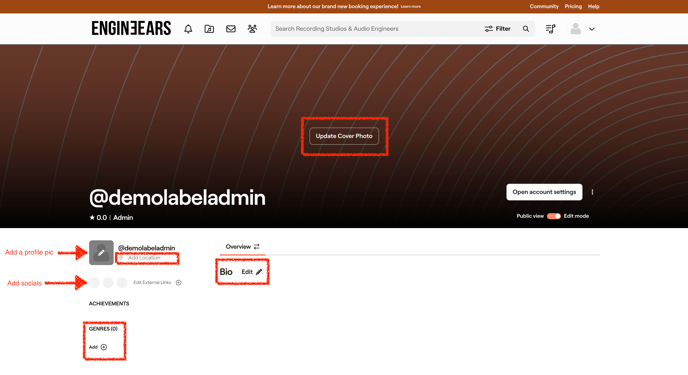Open the profile more options dots
The height and width of the screenshot is (375, 688).
coord(592,192)
